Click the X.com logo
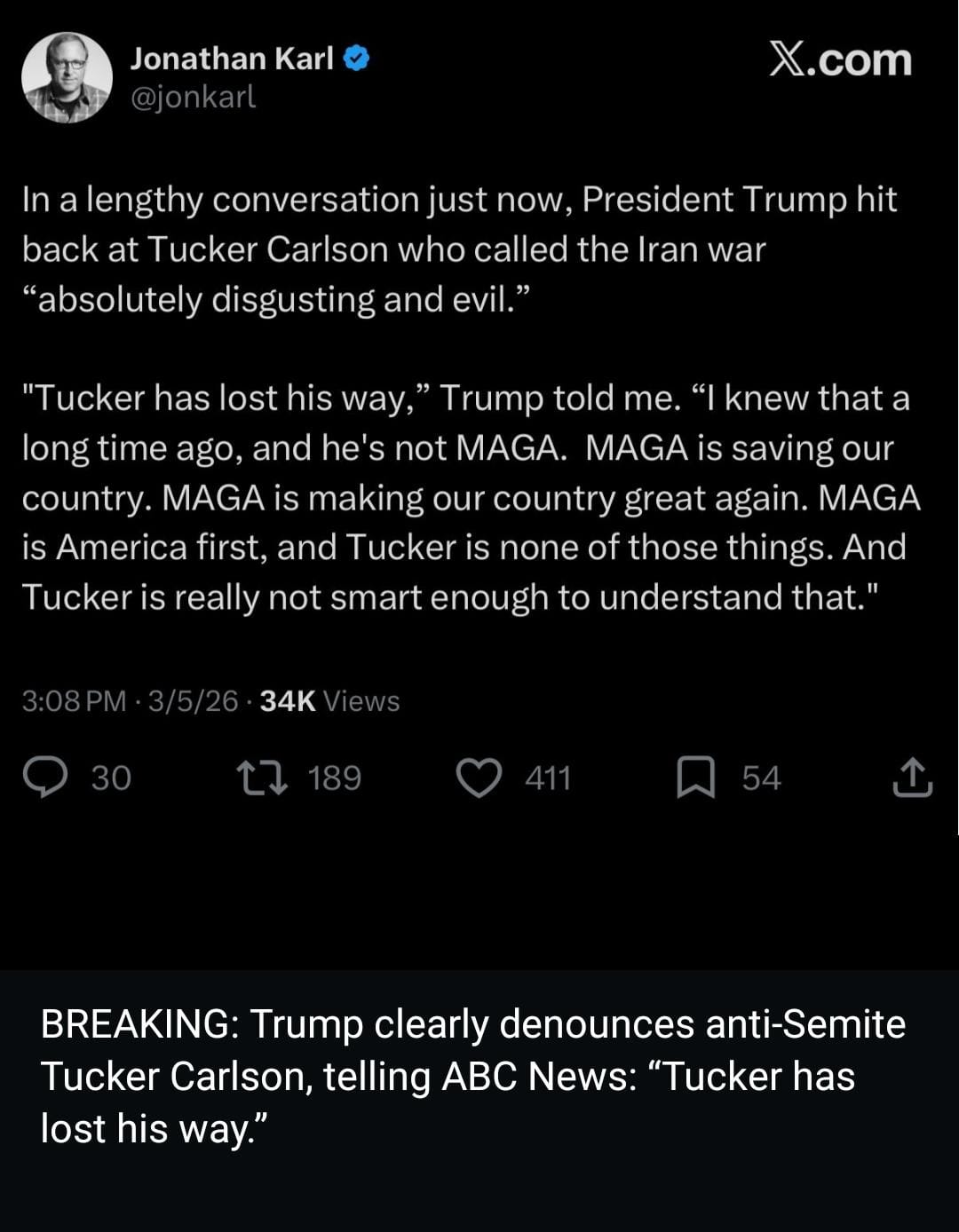 (840, 60)
